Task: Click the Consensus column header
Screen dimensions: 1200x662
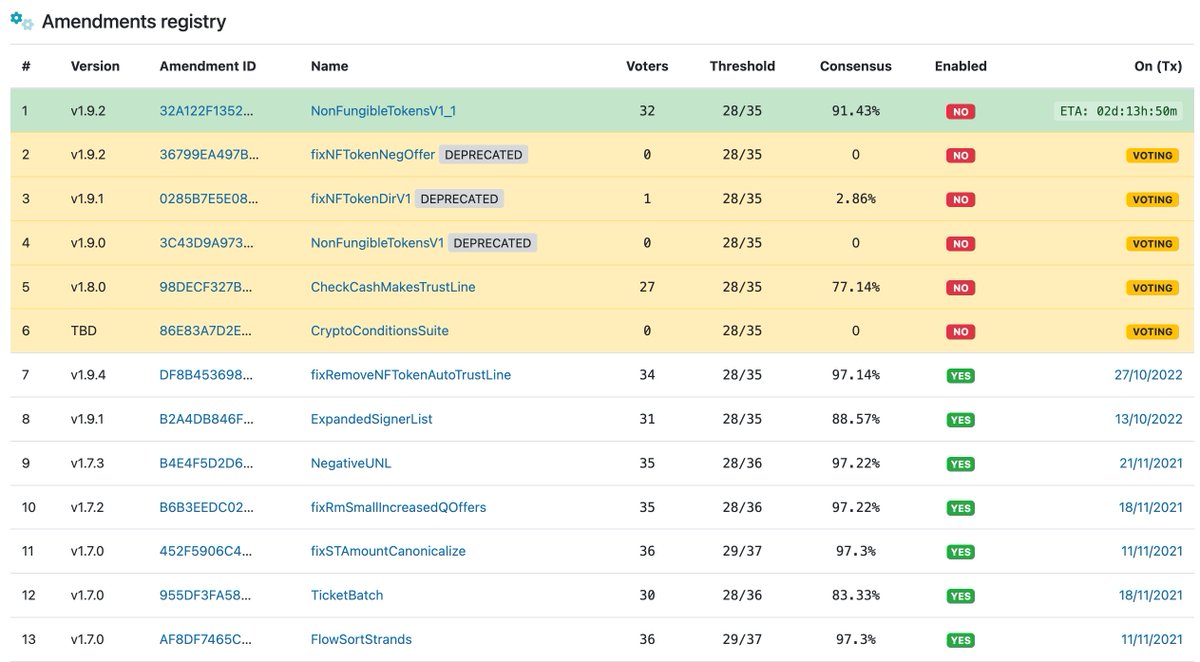Action: [x=856, y=66]
